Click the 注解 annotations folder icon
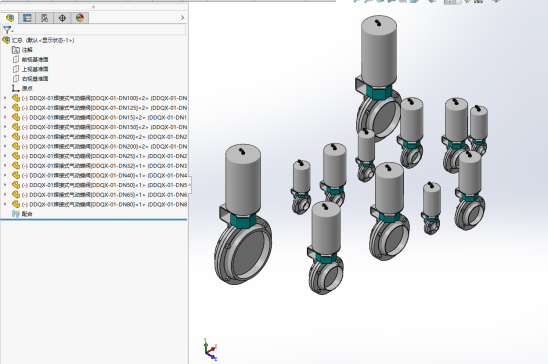This screenshot has height=364, width=548. coord(16,50)
